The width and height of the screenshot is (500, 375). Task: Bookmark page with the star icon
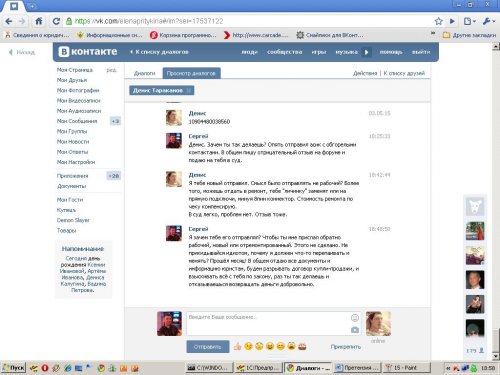click(439, 21)
